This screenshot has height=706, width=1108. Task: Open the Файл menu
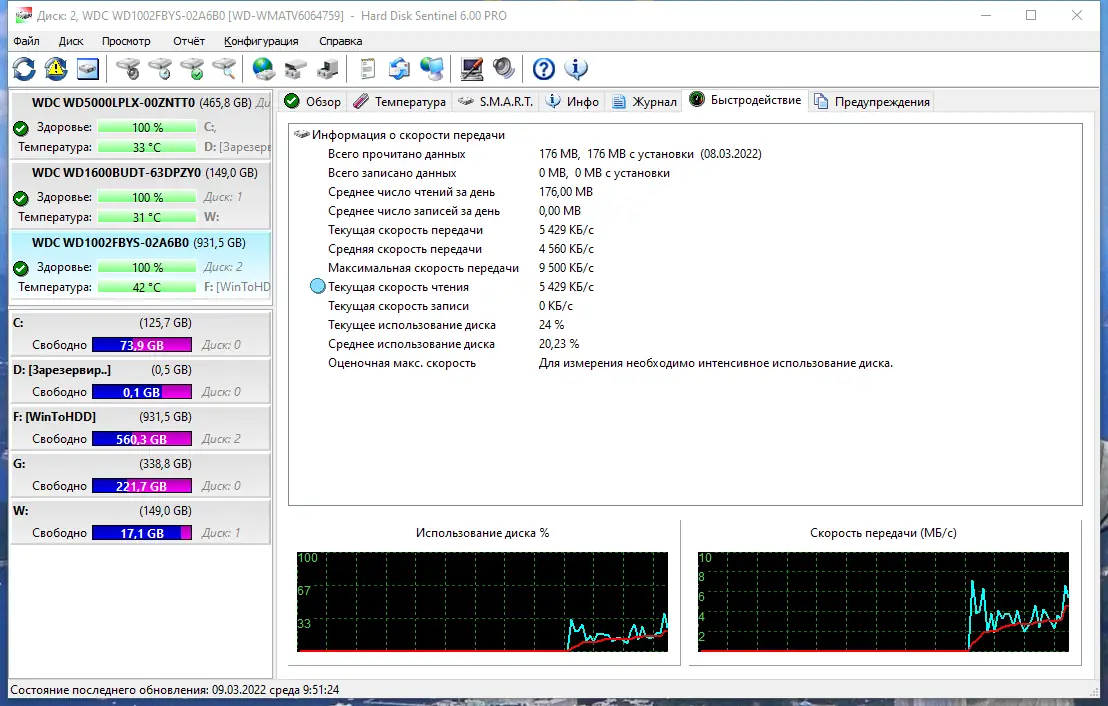coord(27,41)
